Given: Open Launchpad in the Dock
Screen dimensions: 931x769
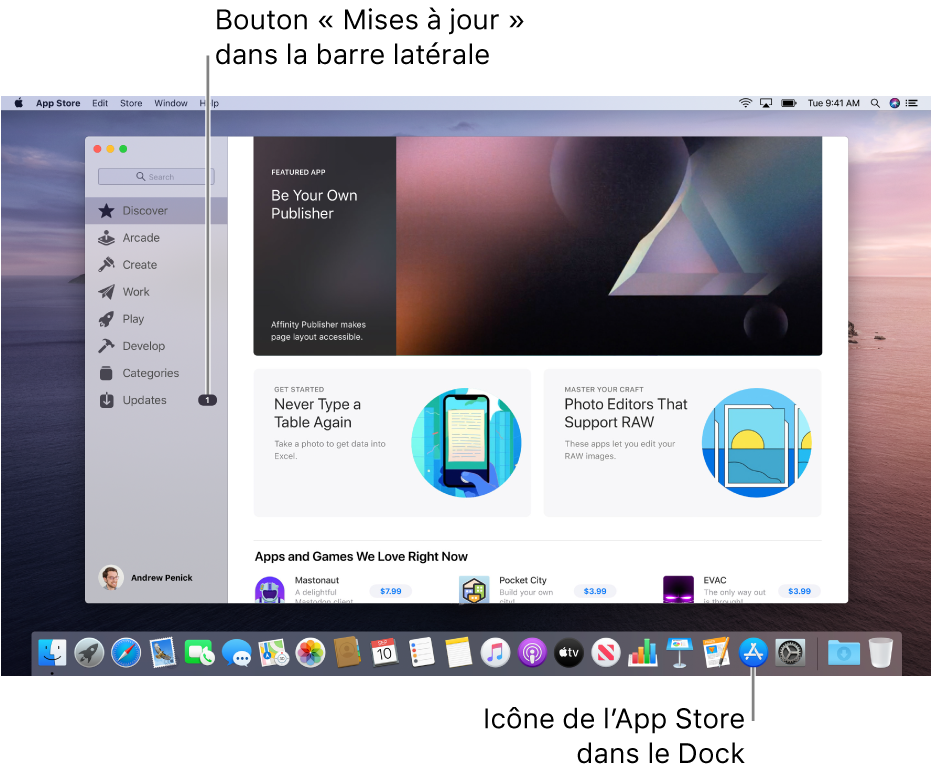Looking at the screenshot, I should point(89,653).
